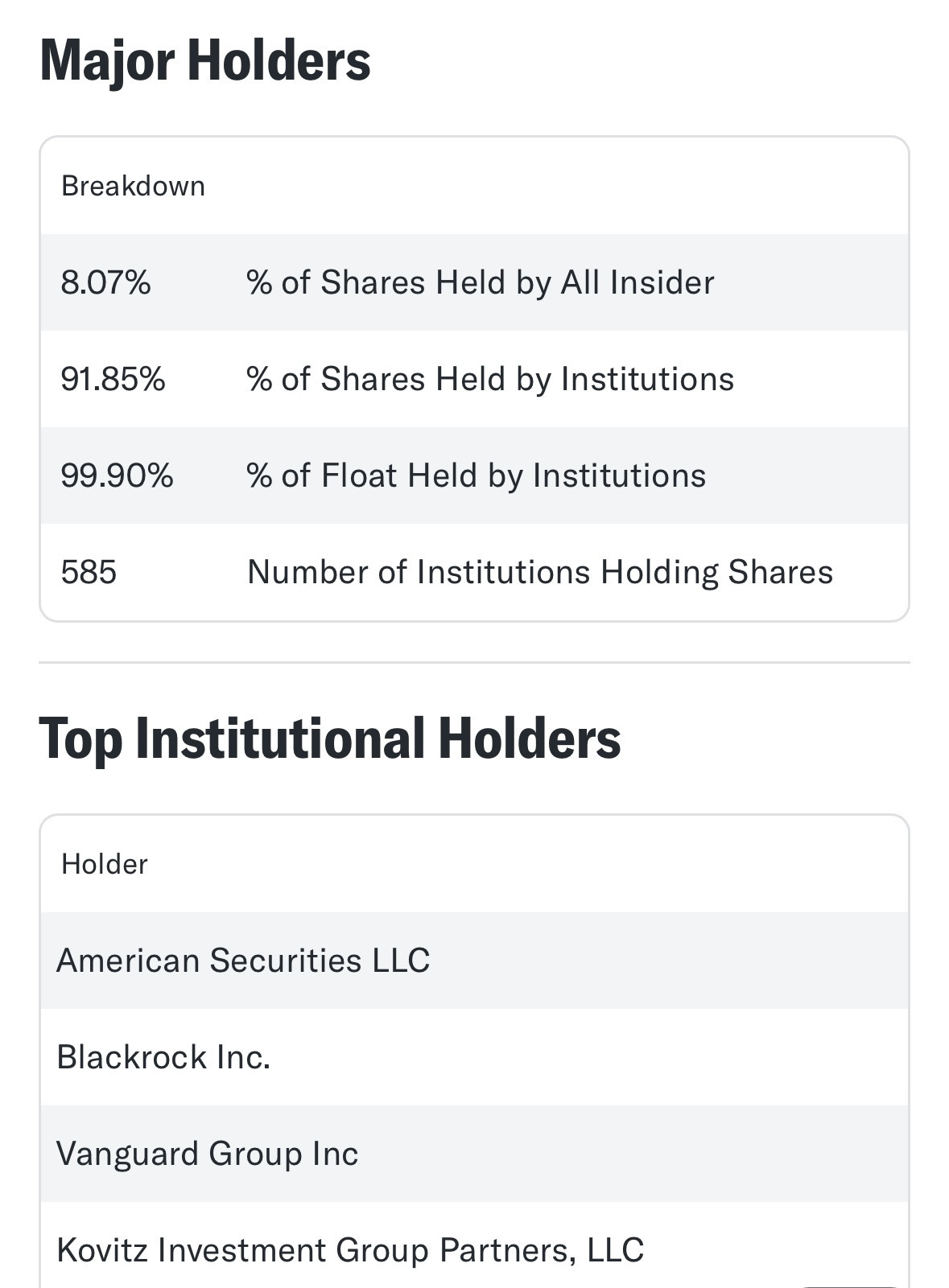Click the divider line between sections
The image size is (949, 1288).
[x=474, y=663]
